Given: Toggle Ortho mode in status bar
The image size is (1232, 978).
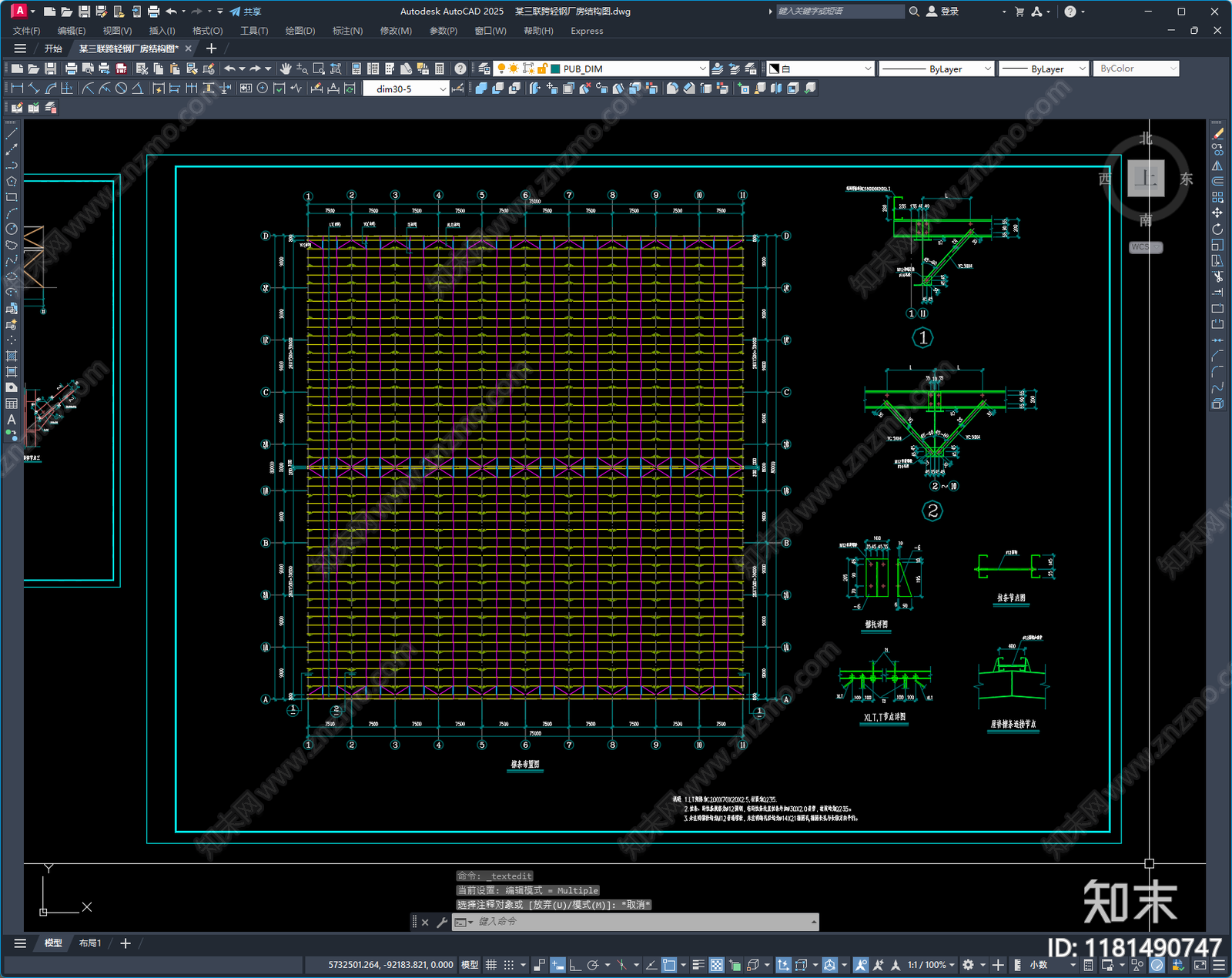Looking at the screenshot, I should 574,965.
